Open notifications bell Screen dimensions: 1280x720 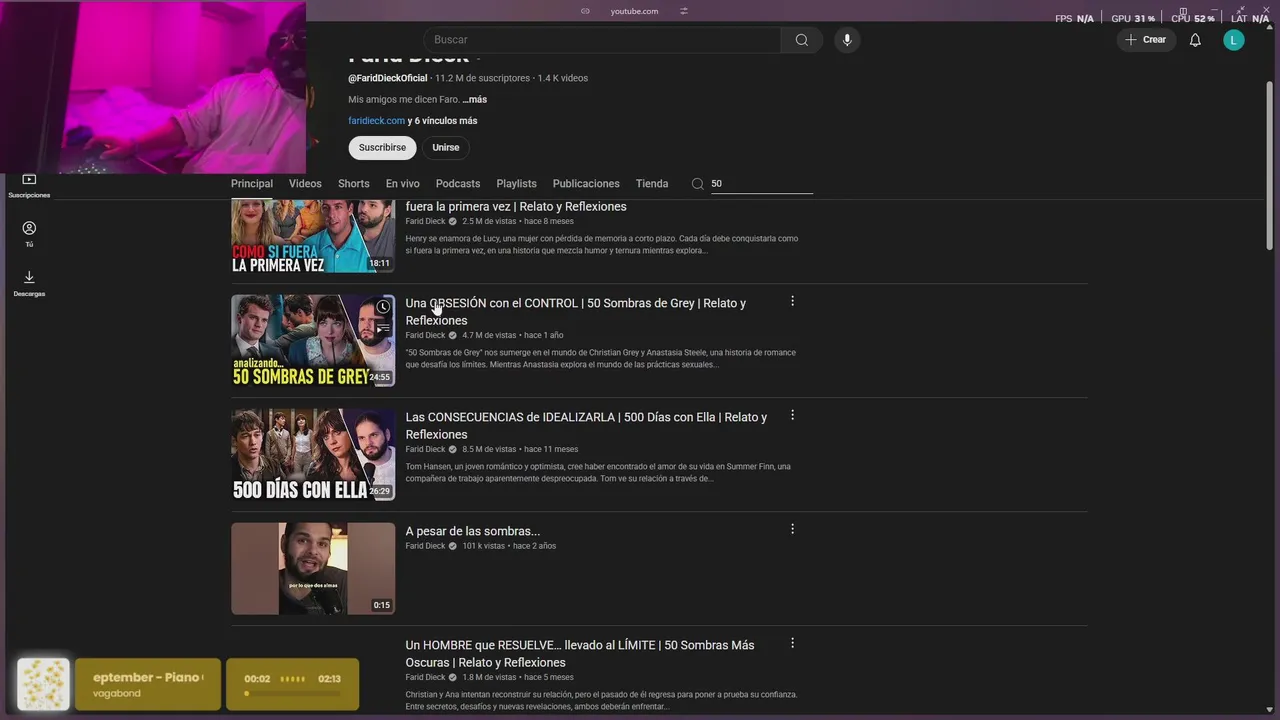click(x=1195, y=40)
